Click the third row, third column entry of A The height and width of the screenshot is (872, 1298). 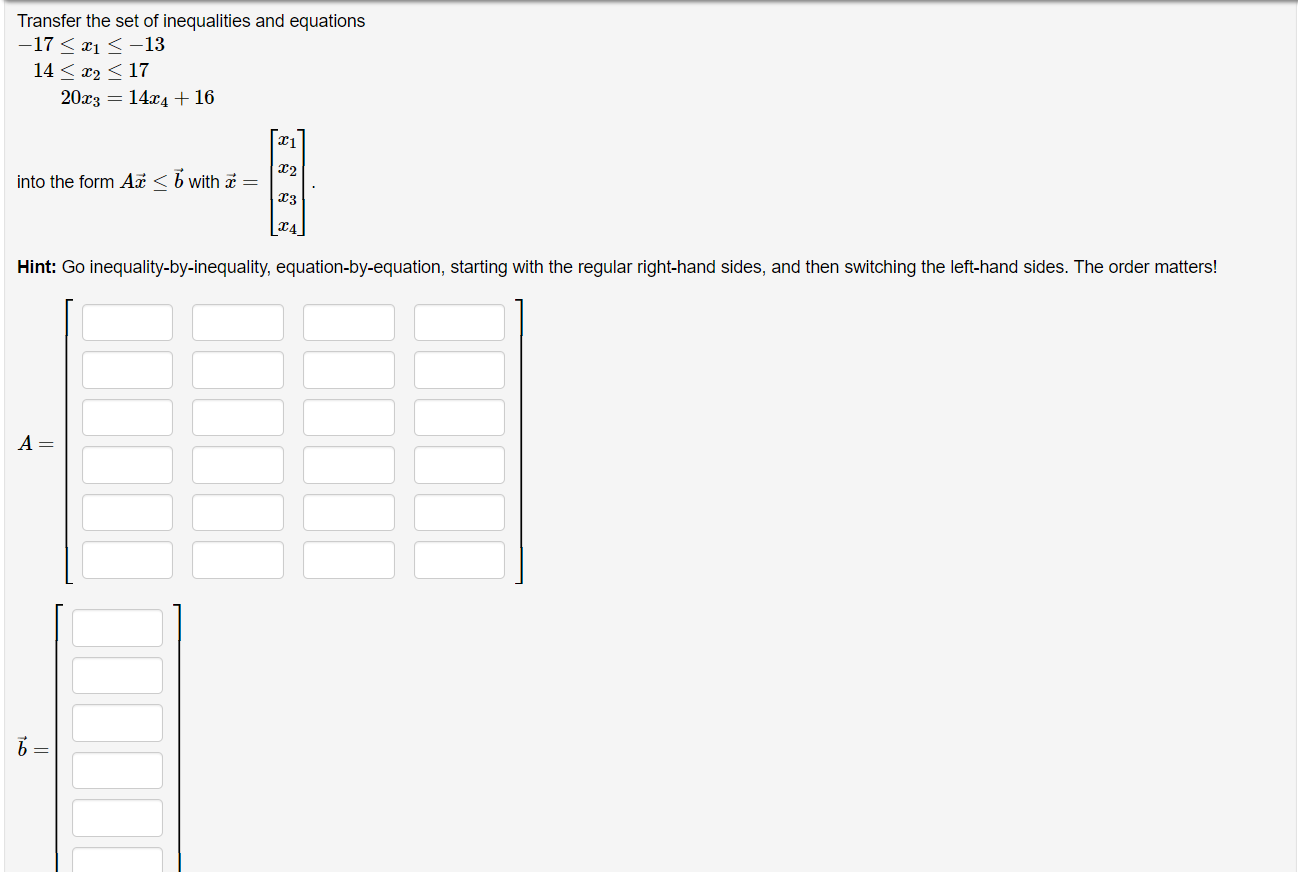coord(348,416)
